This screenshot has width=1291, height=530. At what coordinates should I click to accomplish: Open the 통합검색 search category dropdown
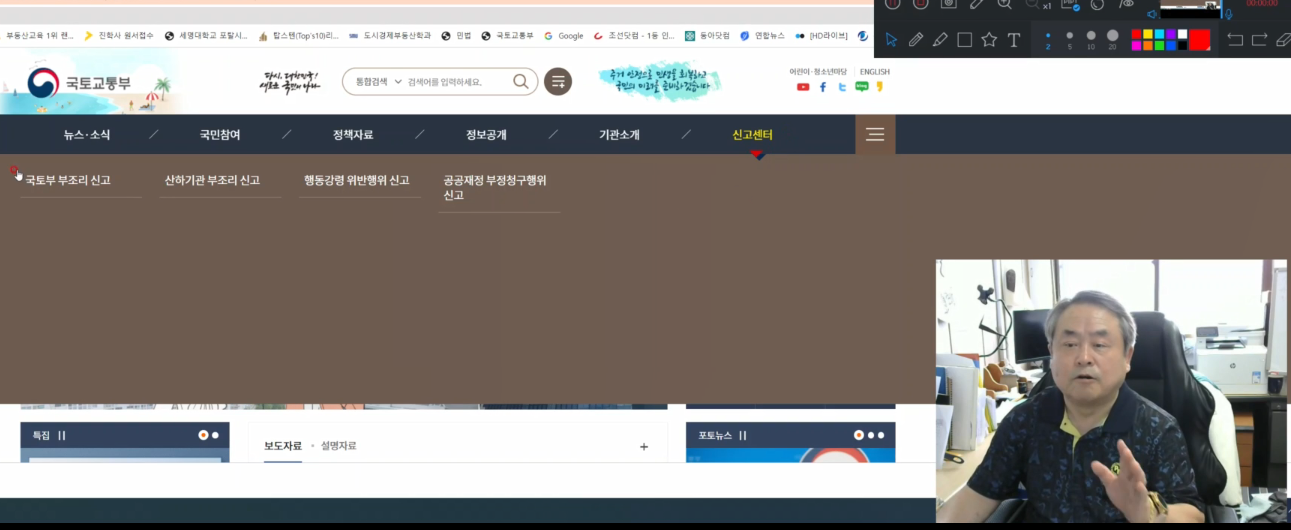coord(378,82)
